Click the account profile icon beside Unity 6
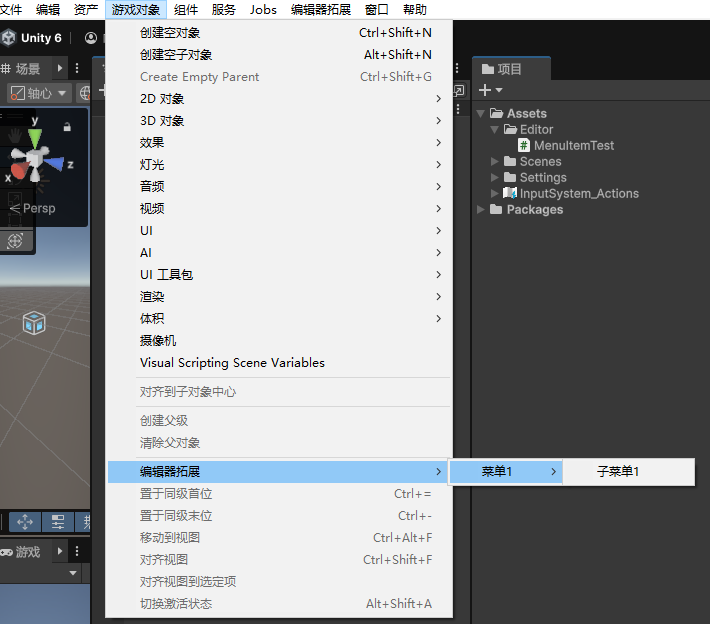Viewport: 710px width, 624px height. [92, 38]
